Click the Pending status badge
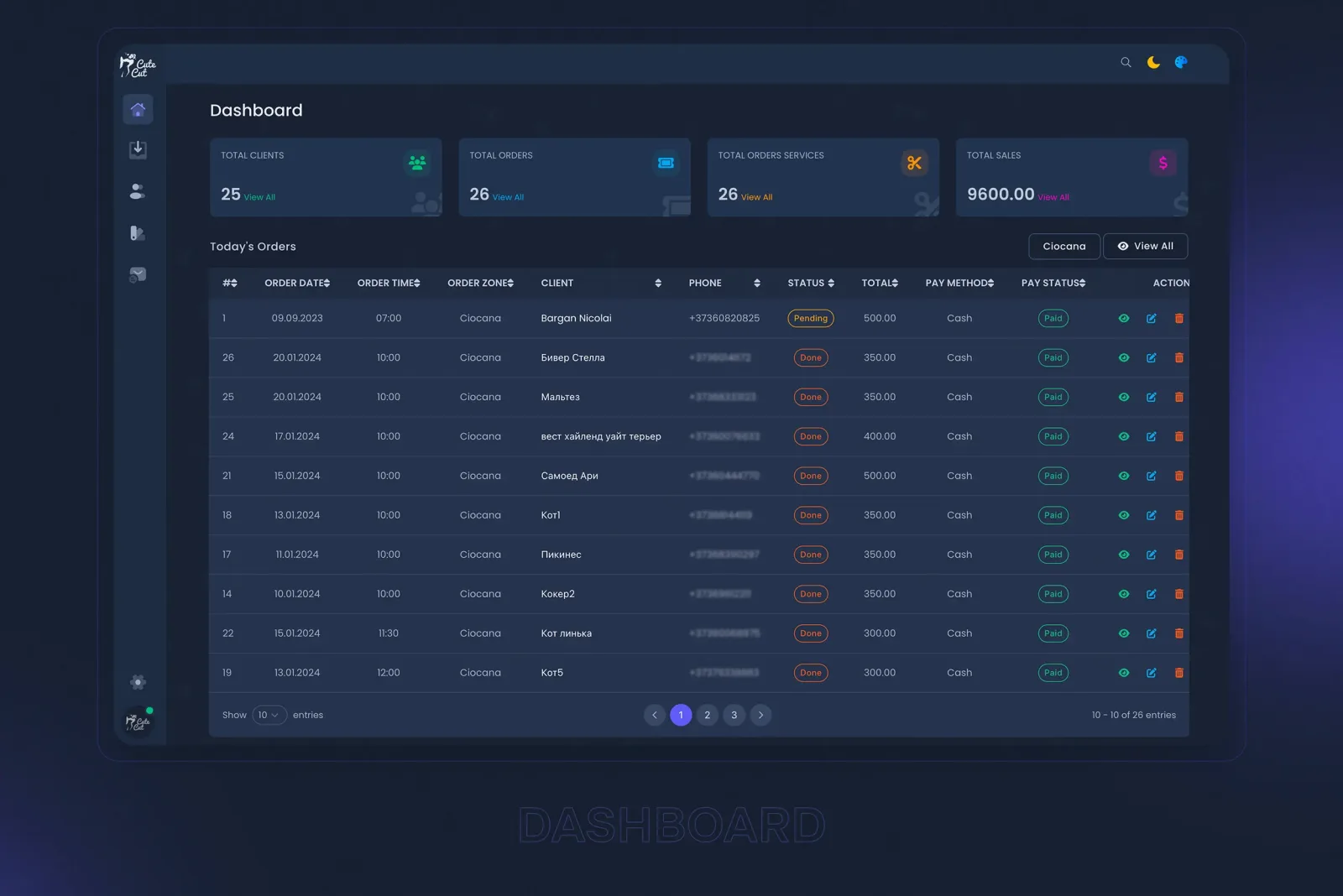Viewport: 1343px width, 896px height. 811,319
